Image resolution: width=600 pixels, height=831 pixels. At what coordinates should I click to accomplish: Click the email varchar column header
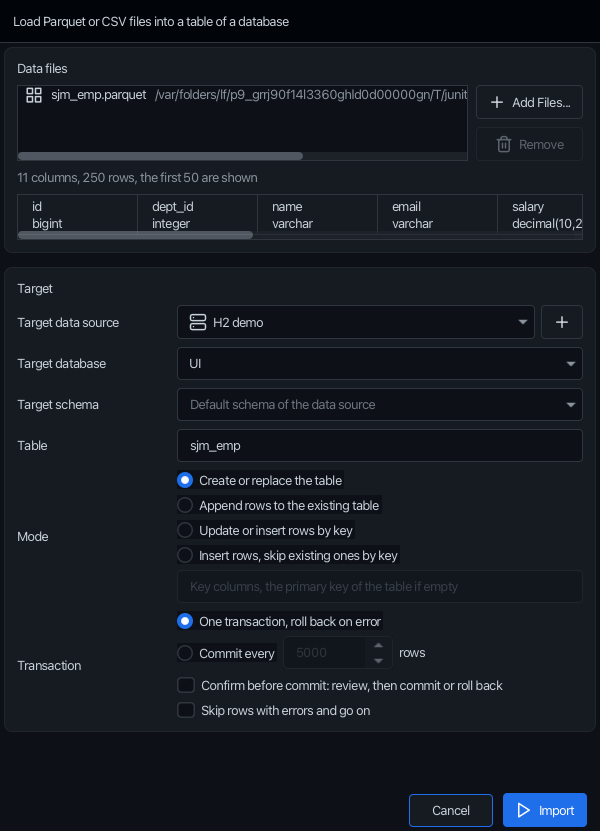437,215
